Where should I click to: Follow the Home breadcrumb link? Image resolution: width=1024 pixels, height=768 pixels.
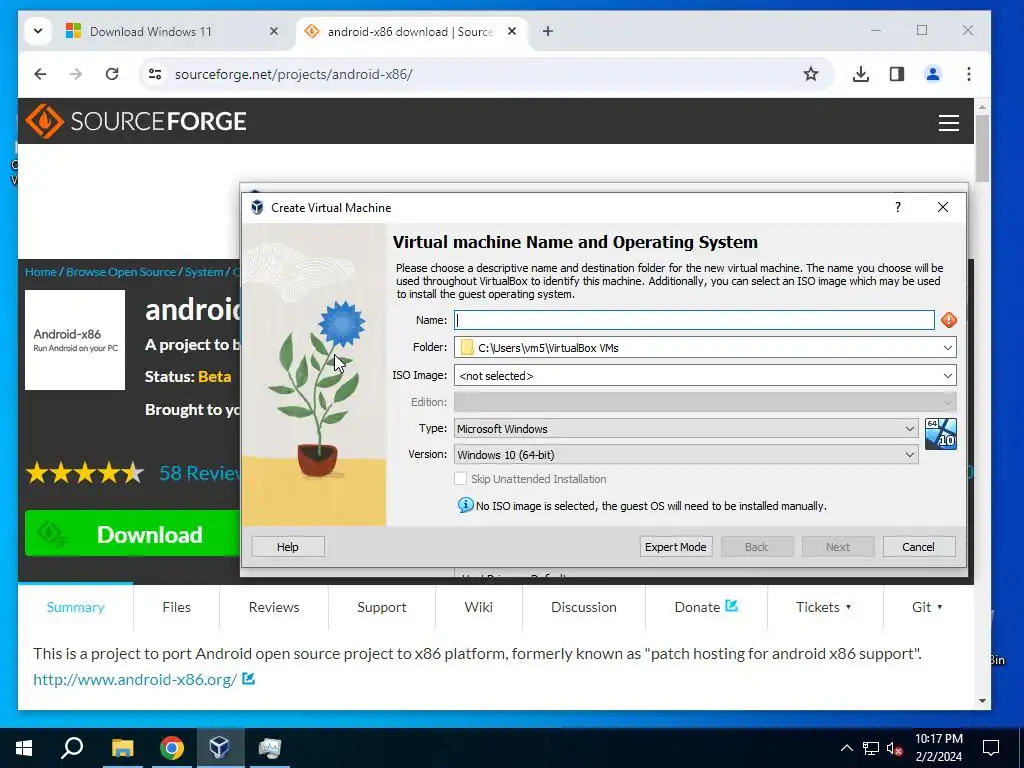tap(40, 272)
